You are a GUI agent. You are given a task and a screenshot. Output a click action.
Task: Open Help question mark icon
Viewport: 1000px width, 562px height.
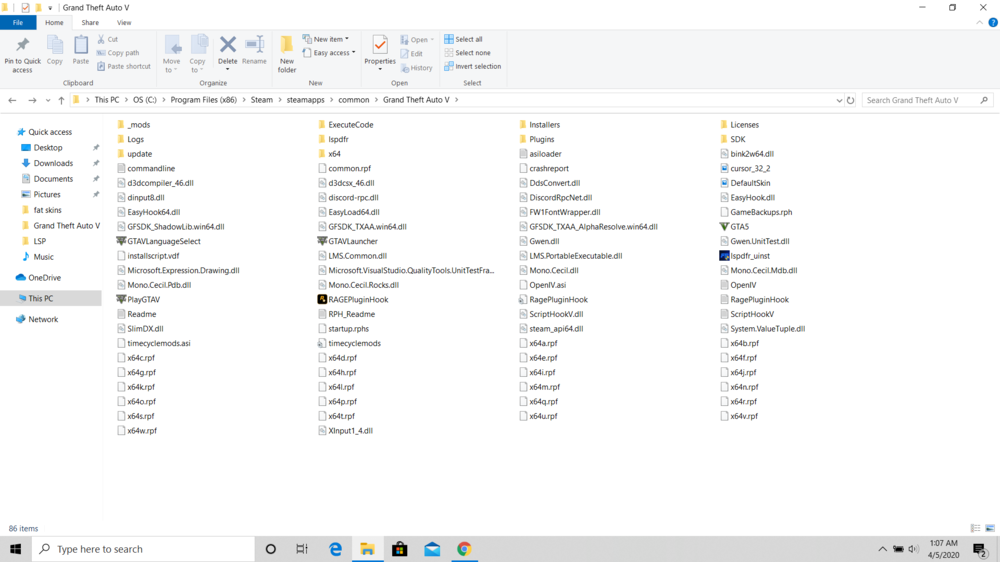coord(993,23)
